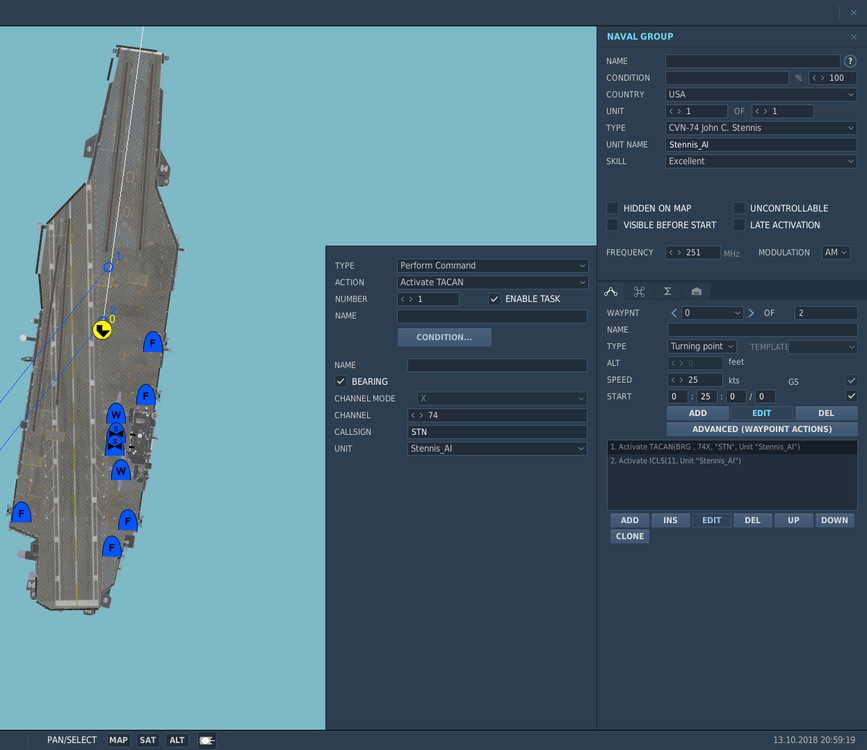Click the help question mark next to NAME
Viewport: 867px width, 750px height.
[x=850, y=61]
